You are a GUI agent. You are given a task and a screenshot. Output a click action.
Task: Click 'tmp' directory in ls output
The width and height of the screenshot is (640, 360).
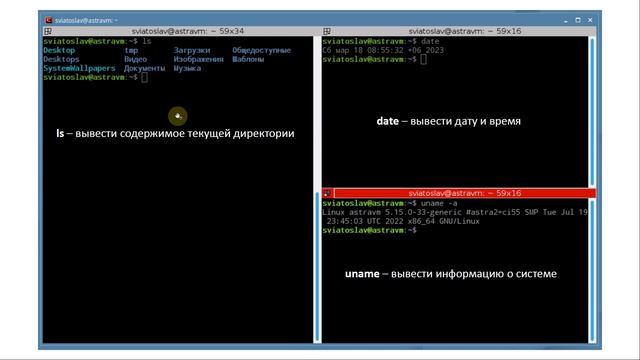click(x=131, y=51)
